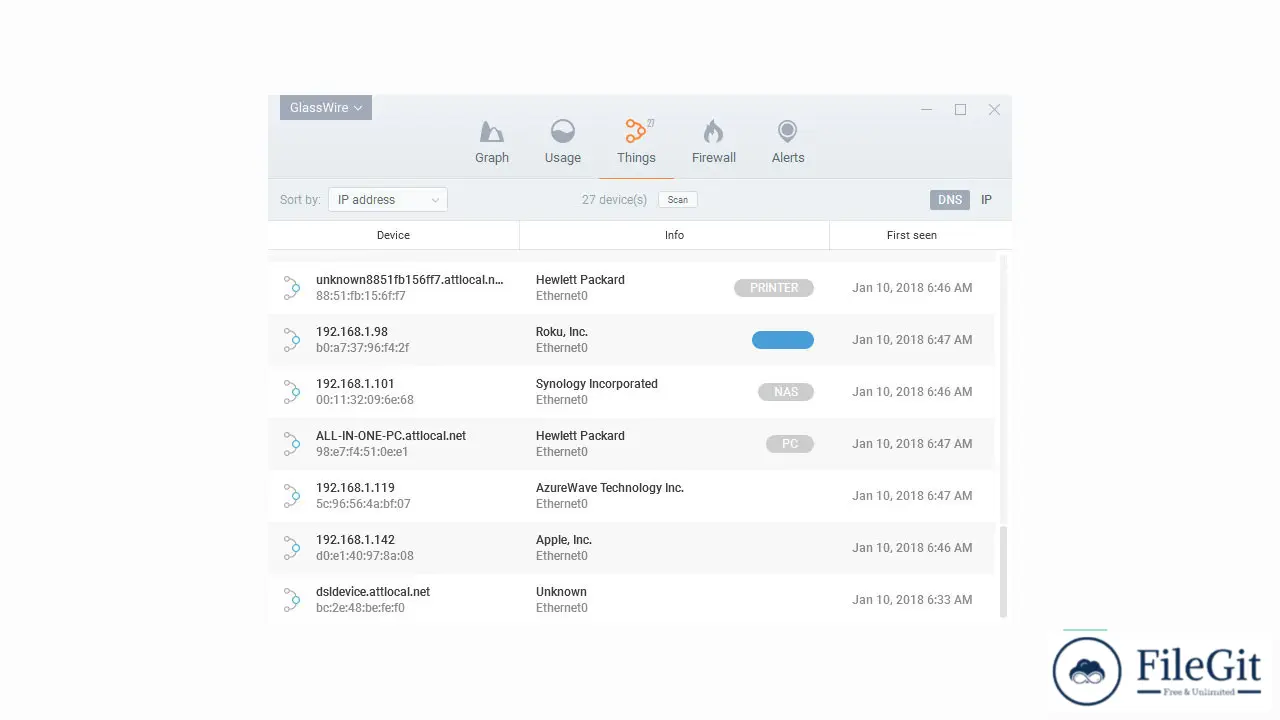Sort by the First seen column header
This screenshot has width=1280, height=720.
(912, 235)
